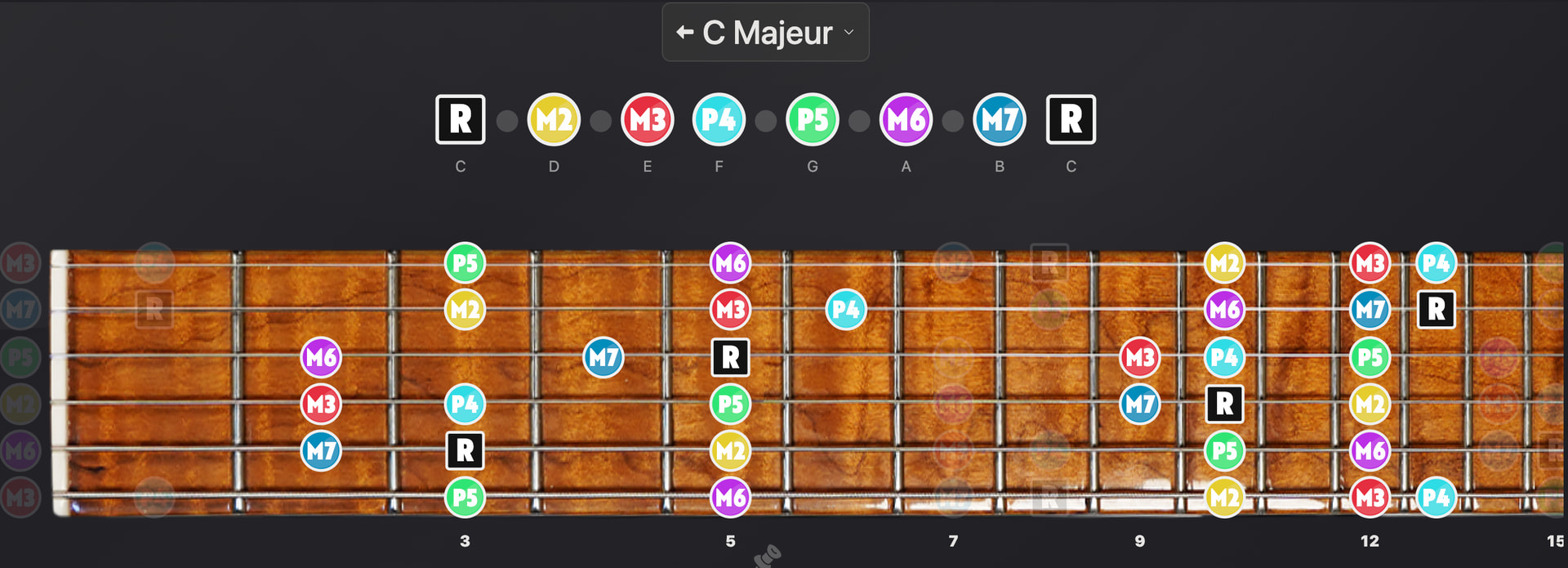Click the fret number 12 marker
The height and width of the screenshot is (568, 1568).
[1370, 541]
